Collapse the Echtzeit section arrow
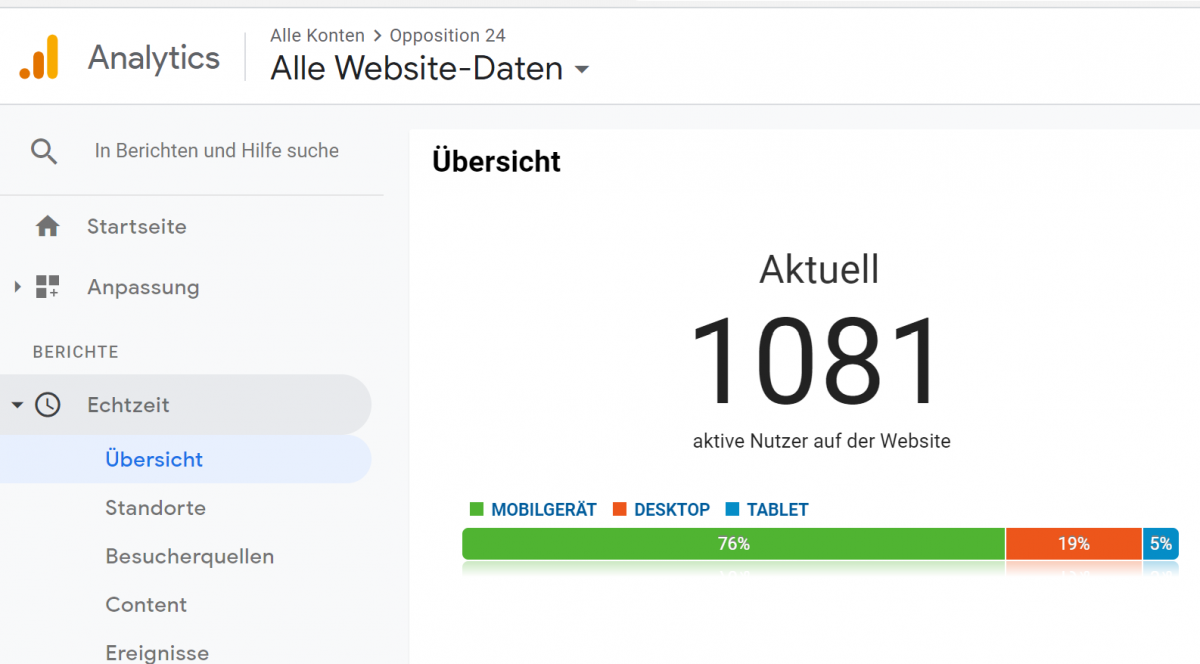The height and width of the screenshot is (664, 1200). (17, 405)
